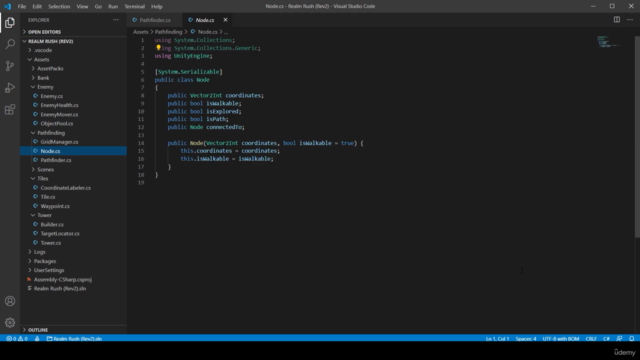Open the File menu
This screenshot has width=640, height=360.
[22, 7]
